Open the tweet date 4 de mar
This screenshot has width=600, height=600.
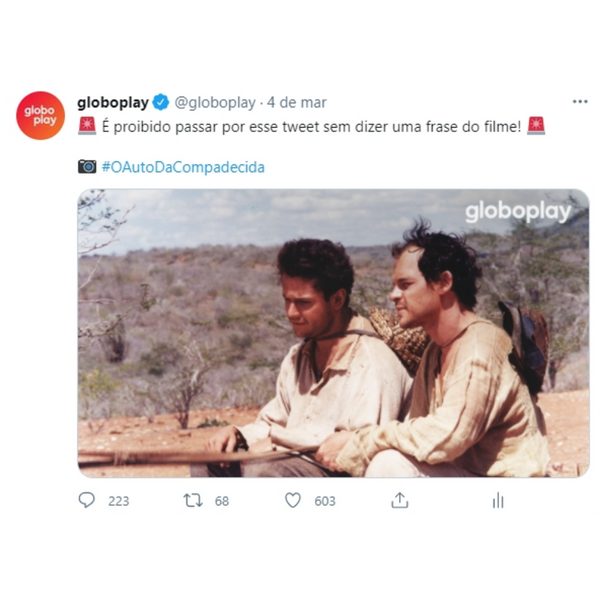pos(297,103)
